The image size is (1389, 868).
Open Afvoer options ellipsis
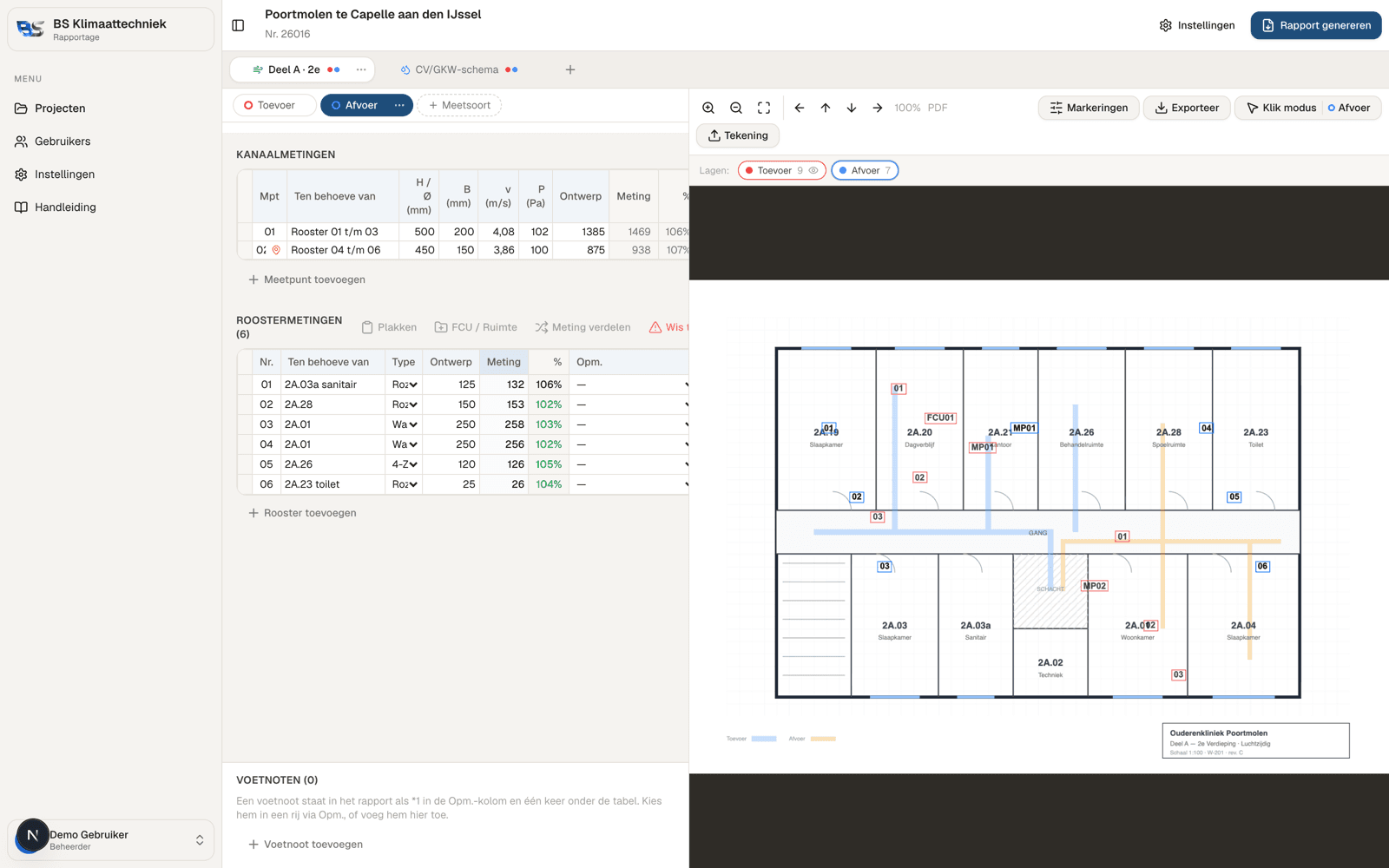tap(399, 105)
